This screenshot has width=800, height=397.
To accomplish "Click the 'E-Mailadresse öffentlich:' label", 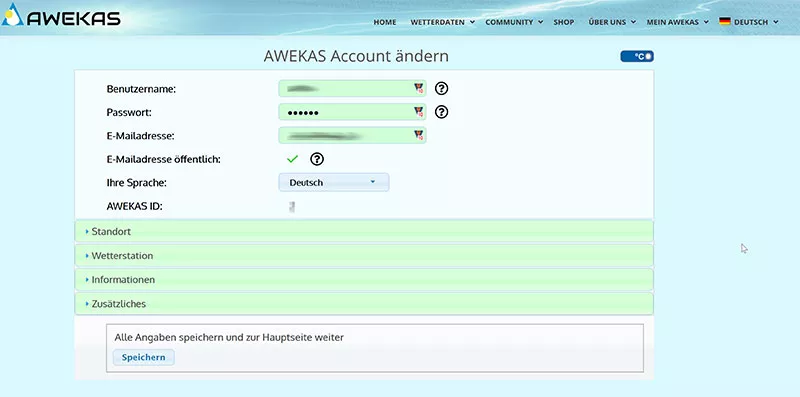I will (163, 159).
